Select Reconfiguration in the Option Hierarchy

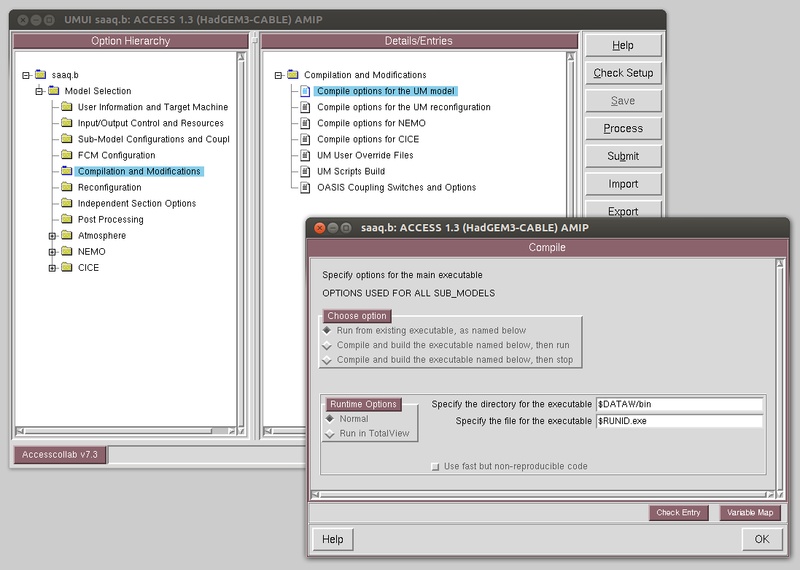[x=109, y=187]
